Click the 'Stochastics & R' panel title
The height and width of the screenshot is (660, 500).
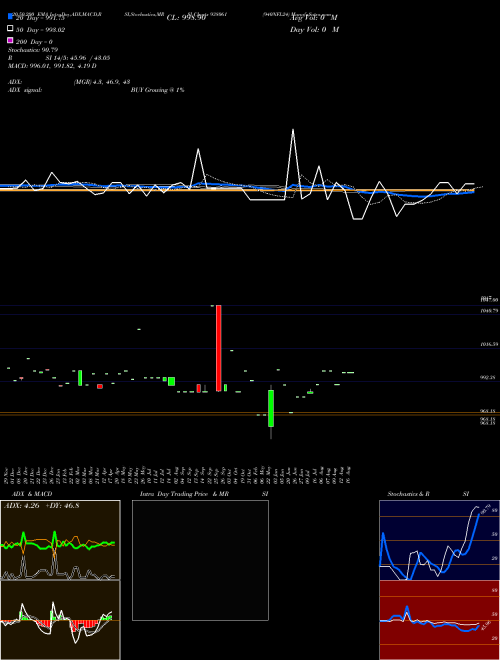(x=408, y=494)
